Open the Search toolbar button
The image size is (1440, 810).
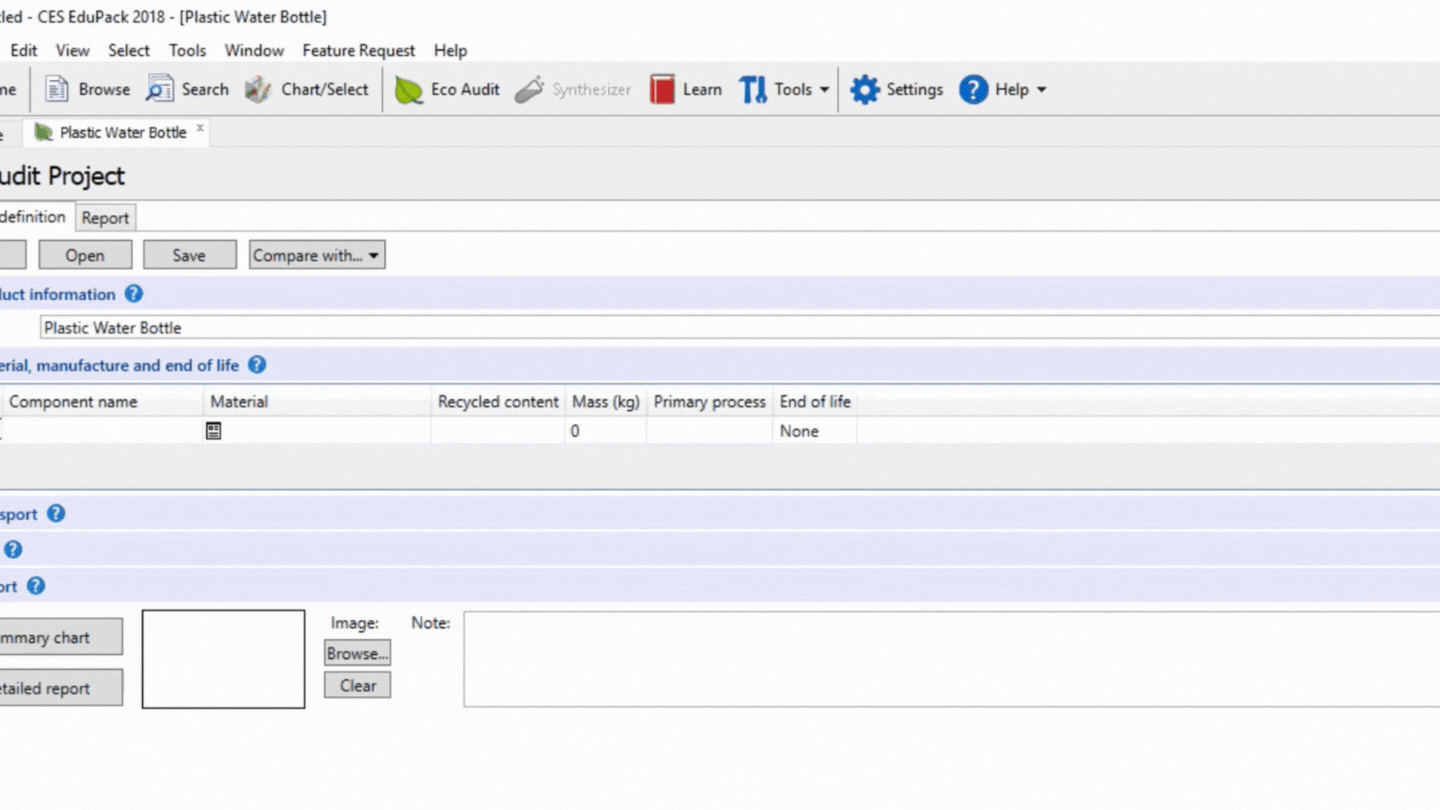187,89
